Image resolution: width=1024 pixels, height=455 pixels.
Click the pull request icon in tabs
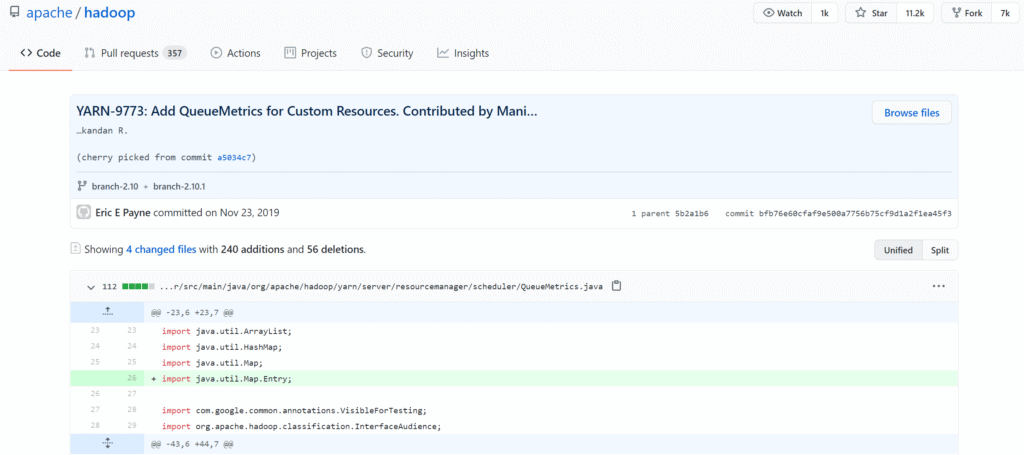[90, 54]
